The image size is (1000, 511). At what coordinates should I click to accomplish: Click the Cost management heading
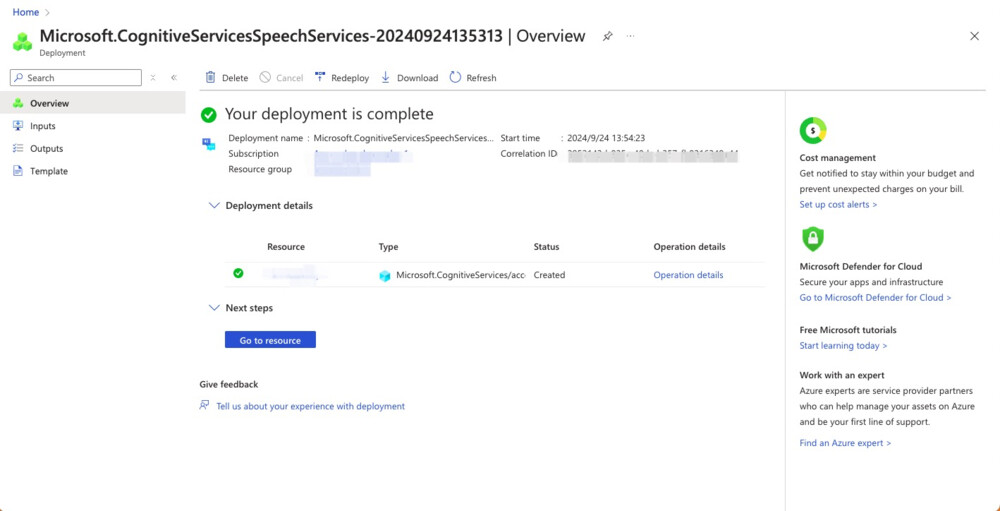837,158
